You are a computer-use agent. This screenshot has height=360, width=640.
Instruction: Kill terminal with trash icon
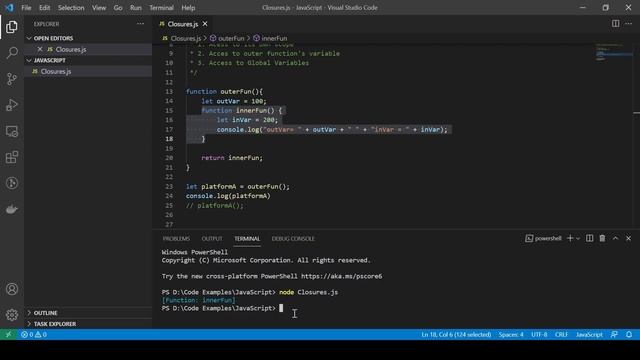pos(602,238)
